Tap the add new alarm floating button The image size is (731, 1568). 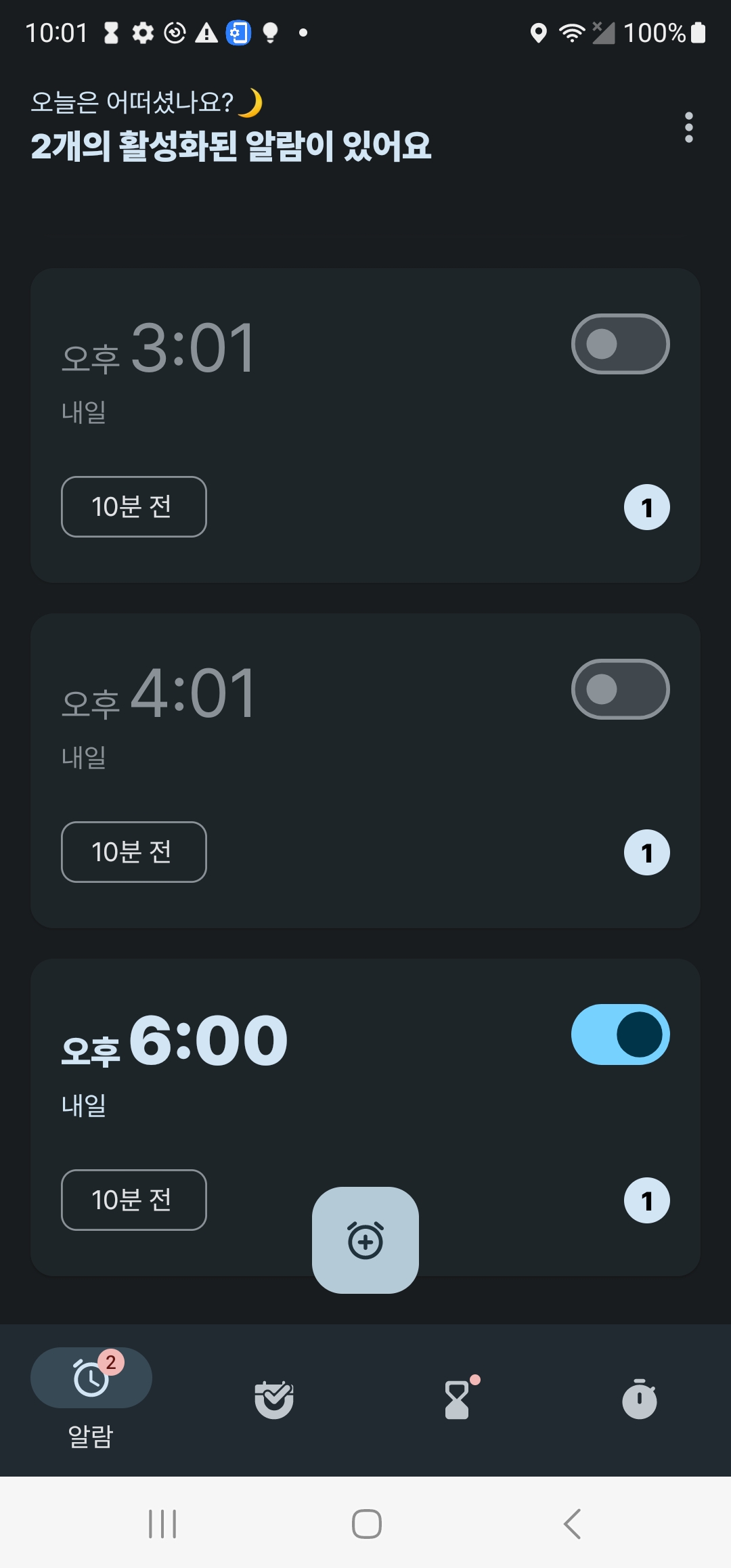pyautogui.click(x=365, y=1240)
